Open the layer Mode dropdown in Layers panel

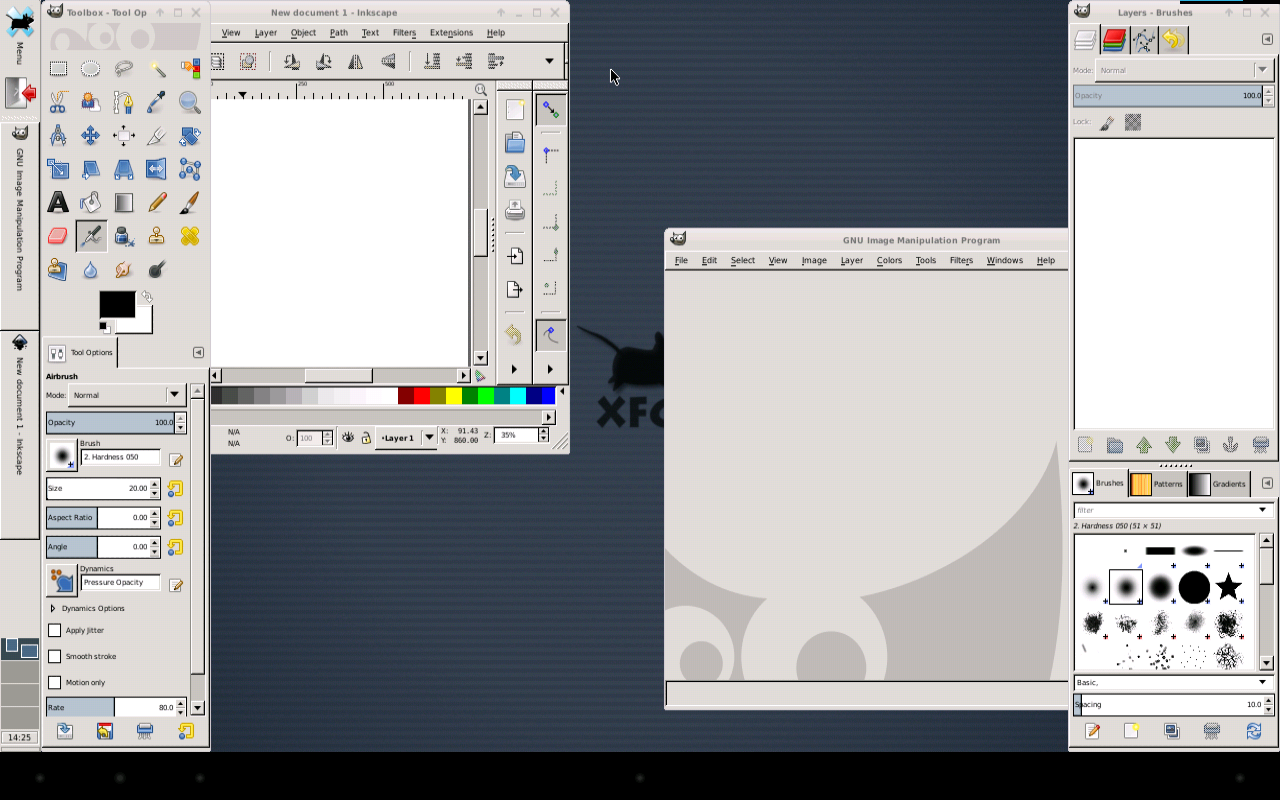click(1184, 70)
